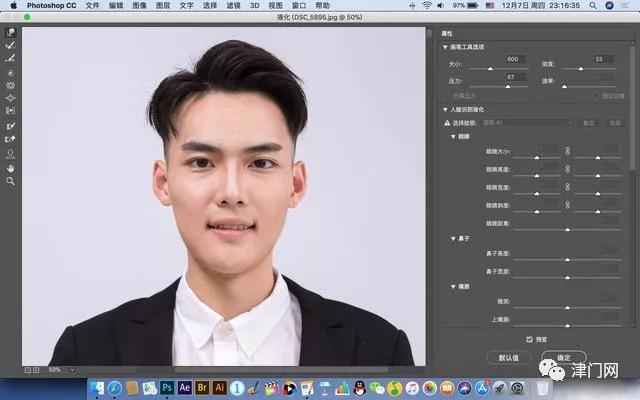Open Spotlight search in menu bar
640x400 pixels.
coord(593,5)
